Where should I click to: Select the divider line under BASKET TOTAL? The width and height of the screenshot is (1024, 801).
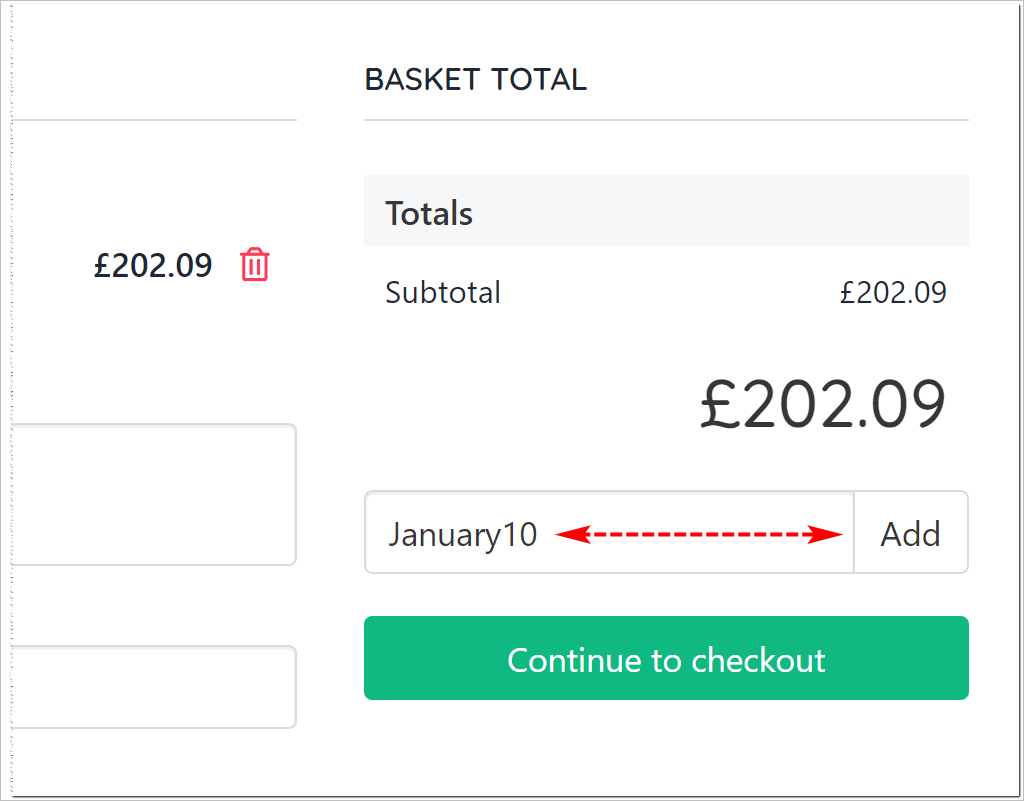tap(666, 120)
